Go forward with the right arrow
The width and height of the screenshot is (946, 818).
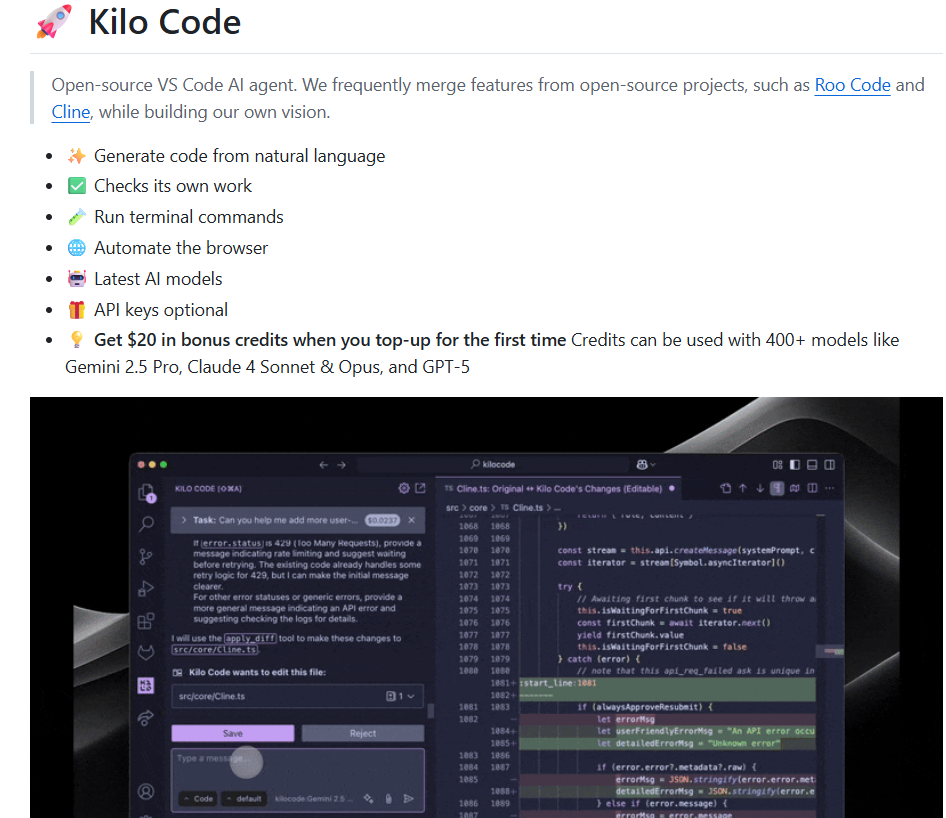coord(341,464)
